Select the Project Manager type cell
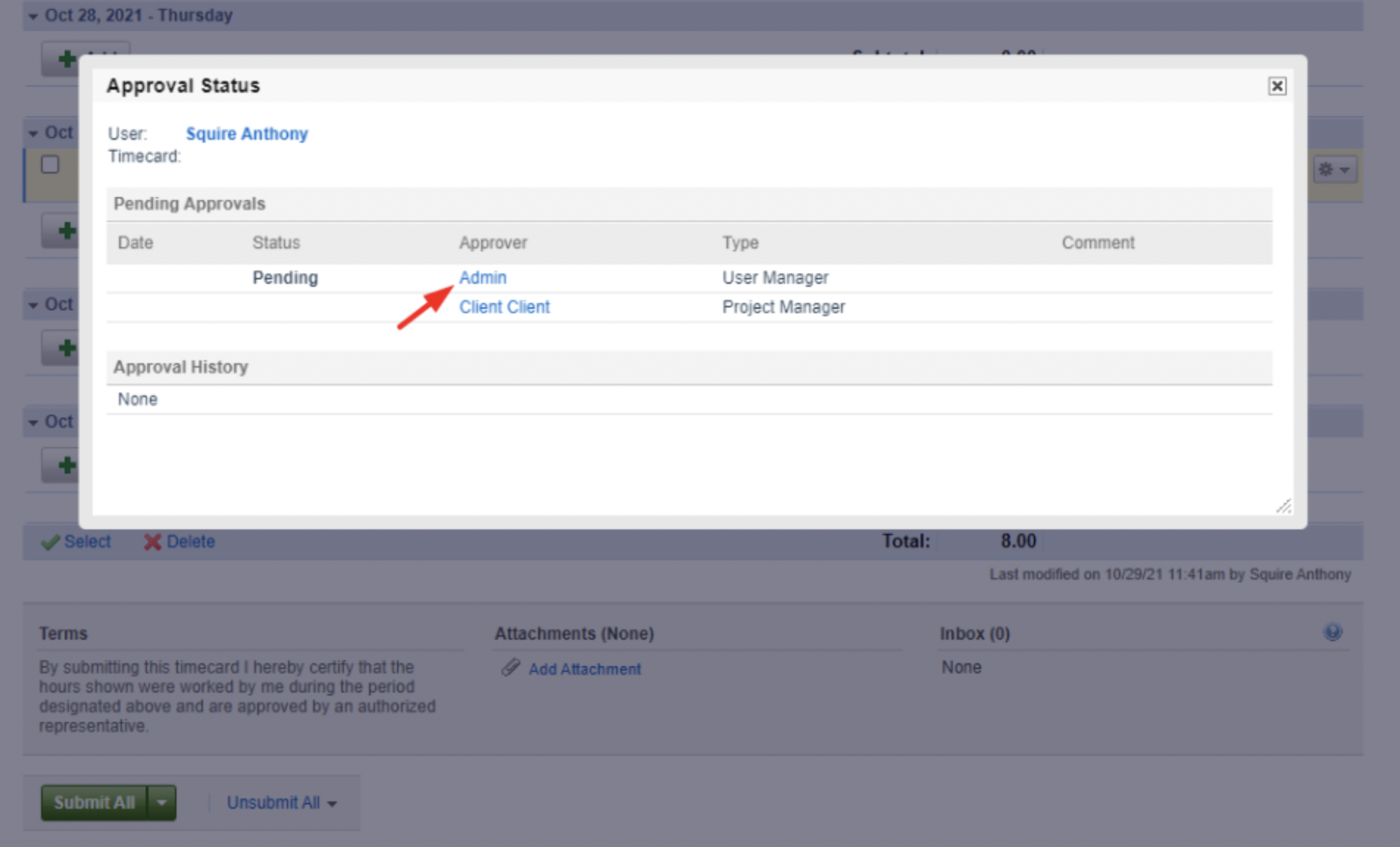1400x847 pixels. (x=783, y=307)
